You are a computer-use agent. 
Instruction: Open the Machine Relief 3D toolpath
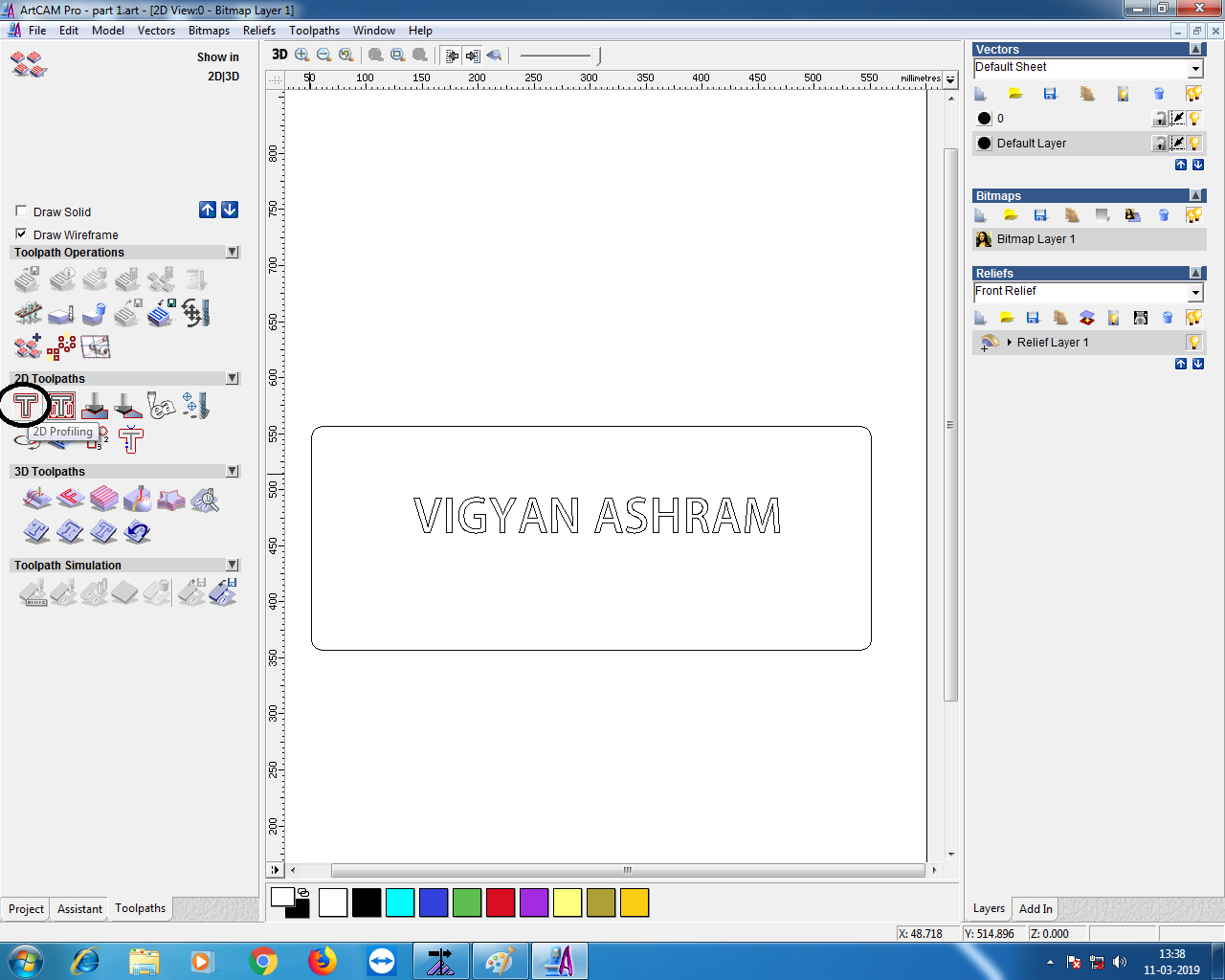click(37, 499)
